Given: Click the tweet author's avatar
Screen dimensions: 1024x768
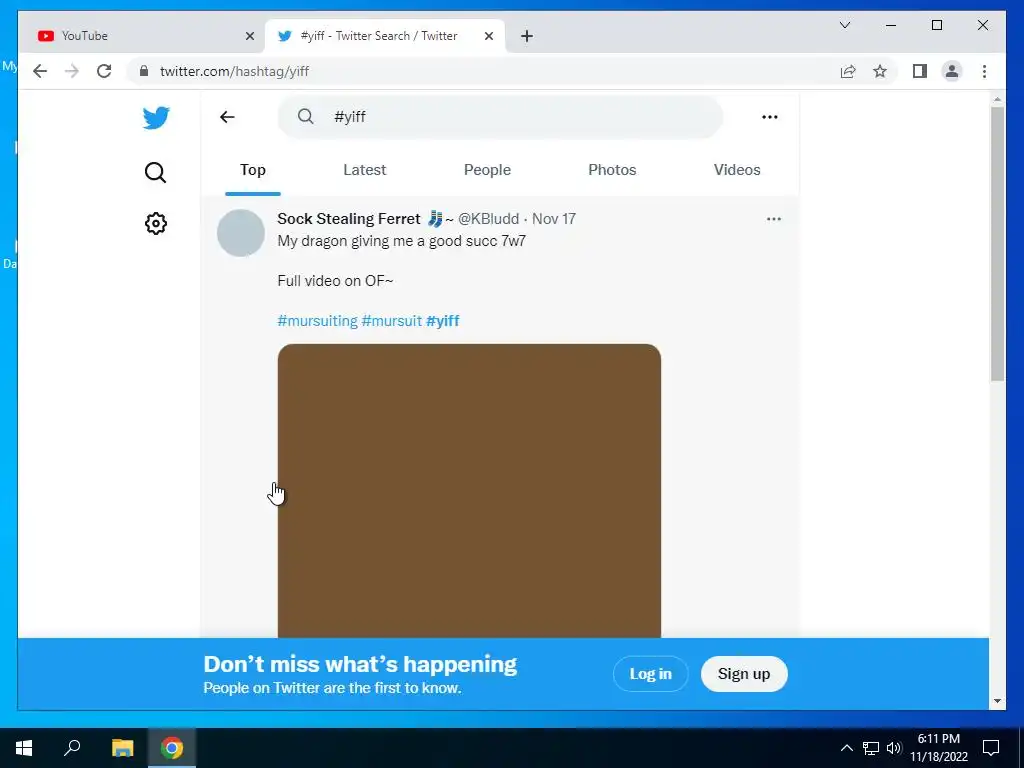Looking at the screenshot, I should (x=241, y=233).
